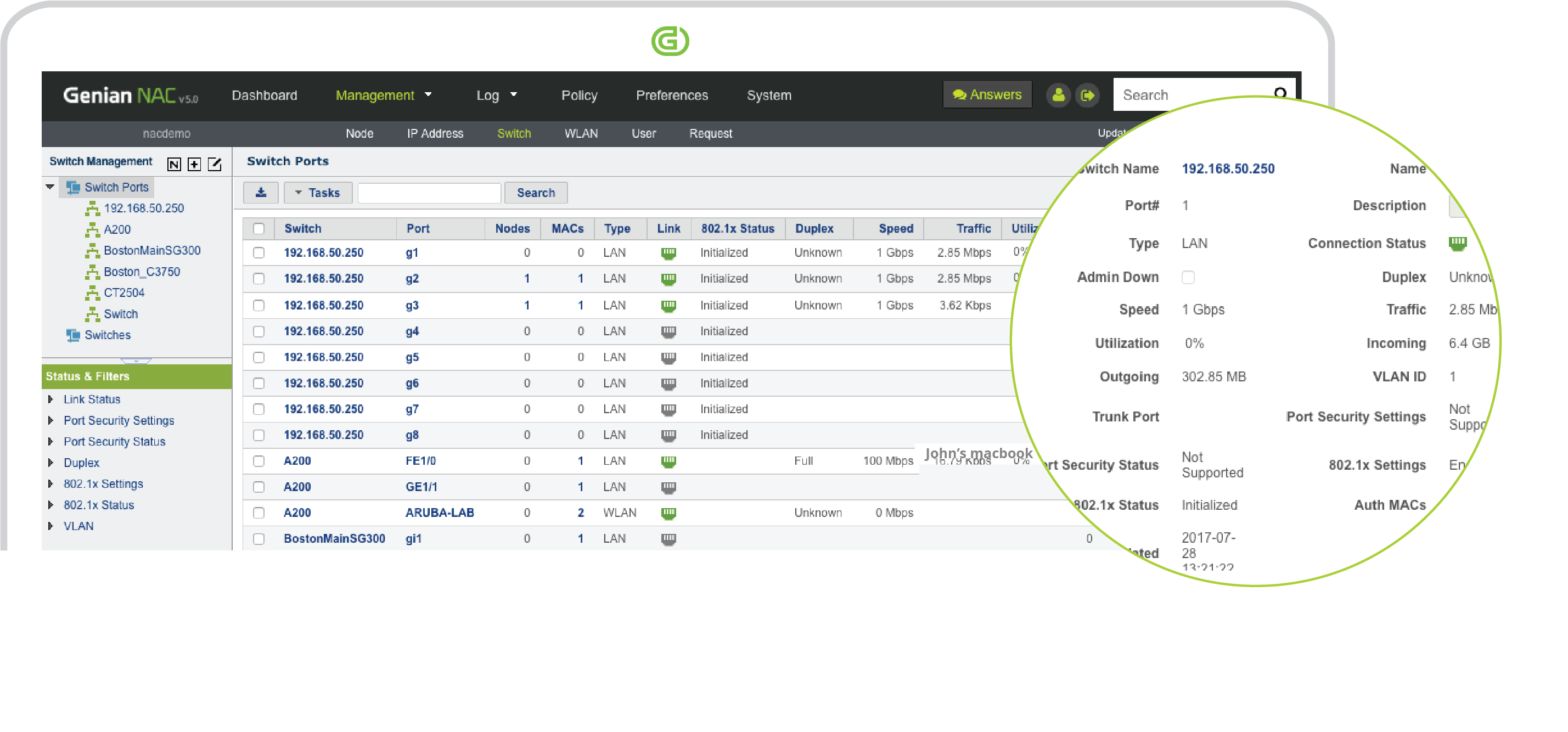The width and height of the screenshot is (1568, 732).
Task: Select BostonMainSG300 in the switch tree
Action: coord(151,251)
